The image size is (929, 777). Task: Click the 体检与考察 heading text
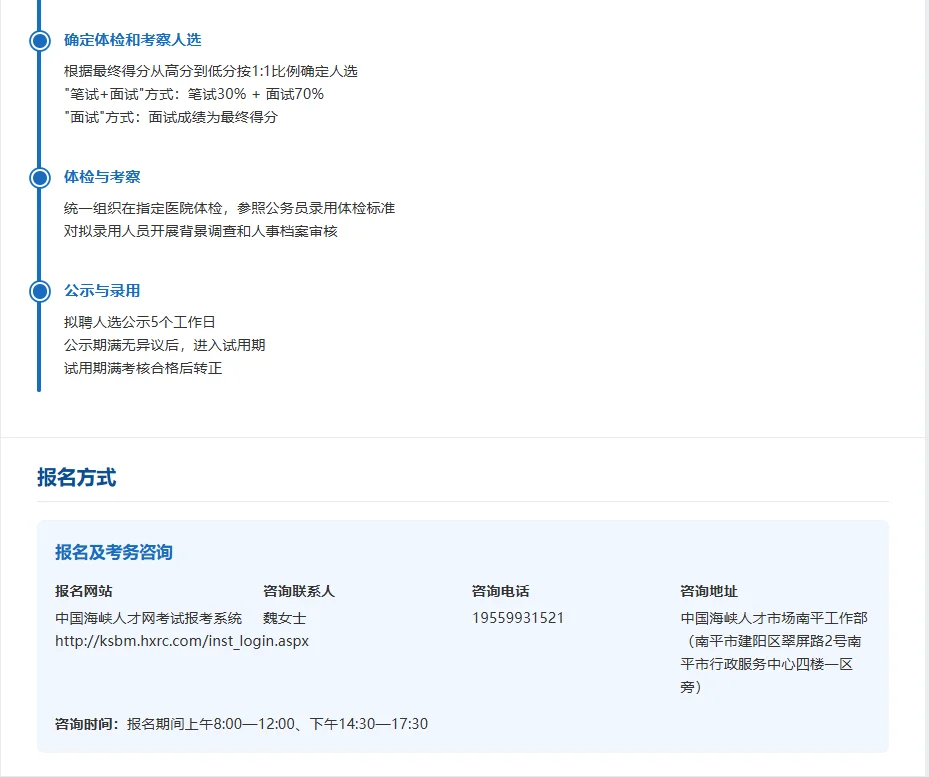point(103,176)
